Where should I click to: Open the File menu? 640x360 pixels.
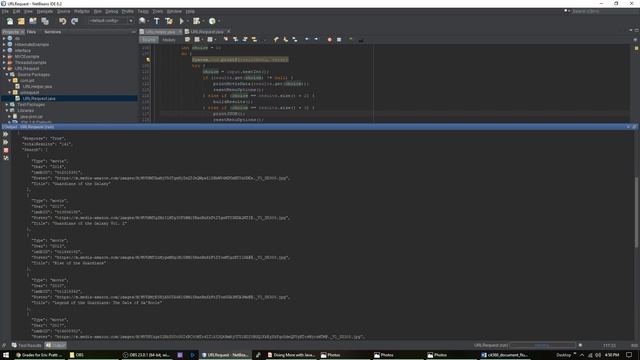(x=5, y=11)
